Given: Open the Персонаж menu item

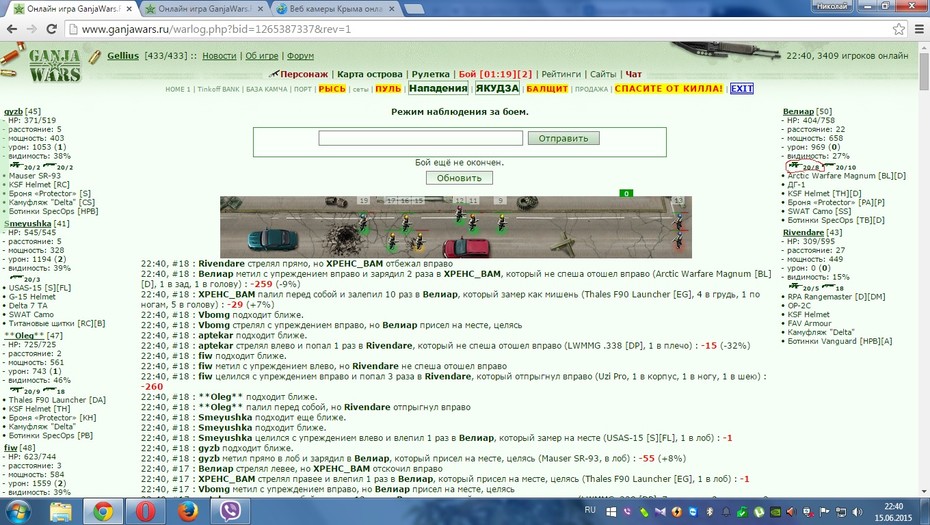Looking at the screenshot, I should coord(304,74).
